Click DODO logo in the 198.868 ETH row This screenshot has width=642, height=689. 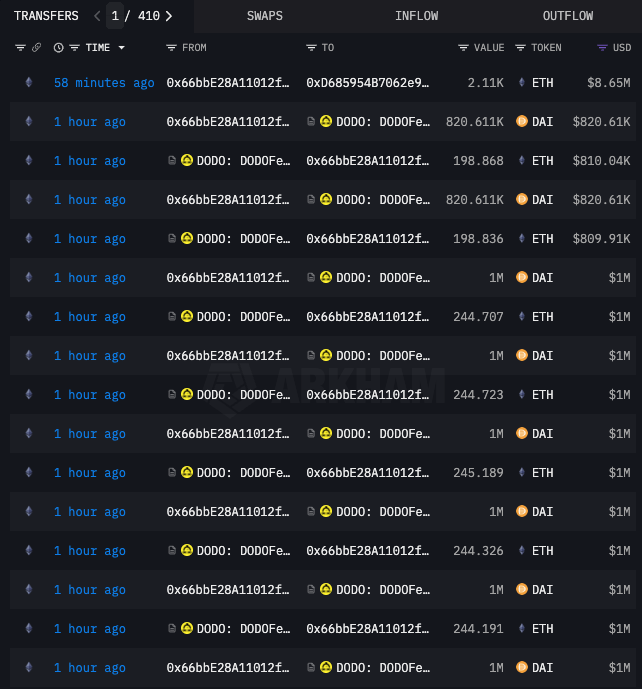[187, 161]
